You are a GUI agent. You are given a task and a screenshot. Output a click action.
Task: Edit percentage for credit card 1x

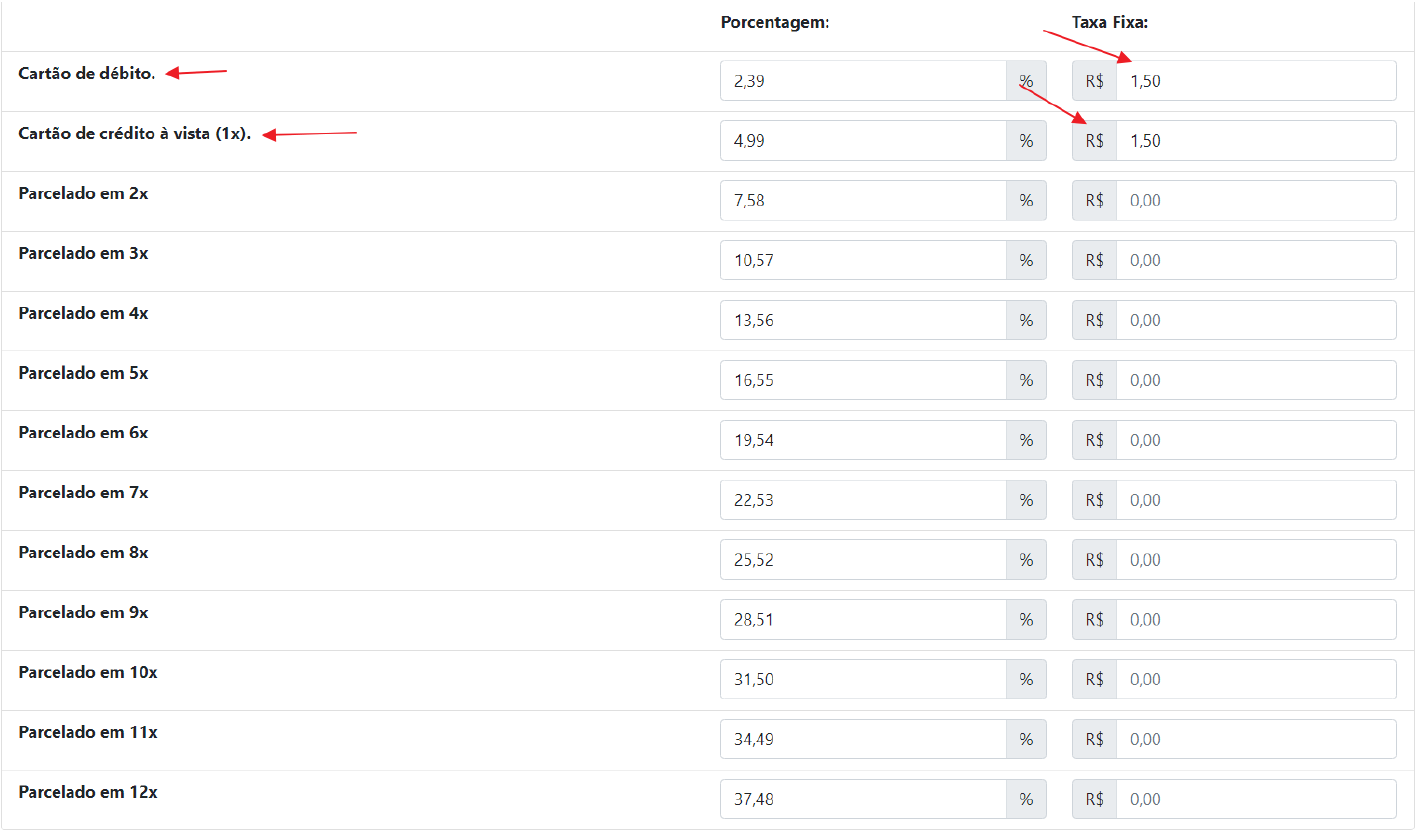(862, 141)
